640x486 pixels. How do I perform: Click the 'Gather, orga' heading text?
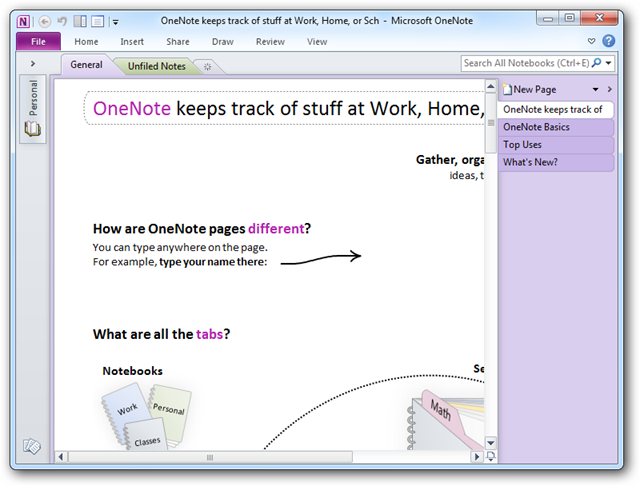[x=450, y=160]
